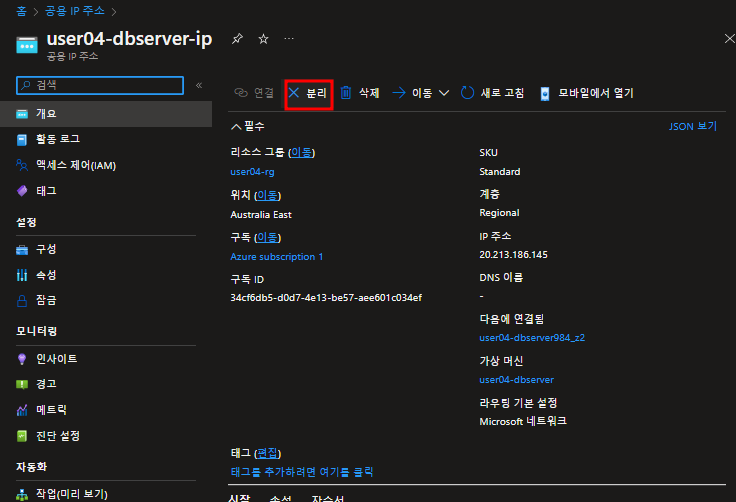Focus the 검색 search box
736x502 pixels.
[100, 85]
